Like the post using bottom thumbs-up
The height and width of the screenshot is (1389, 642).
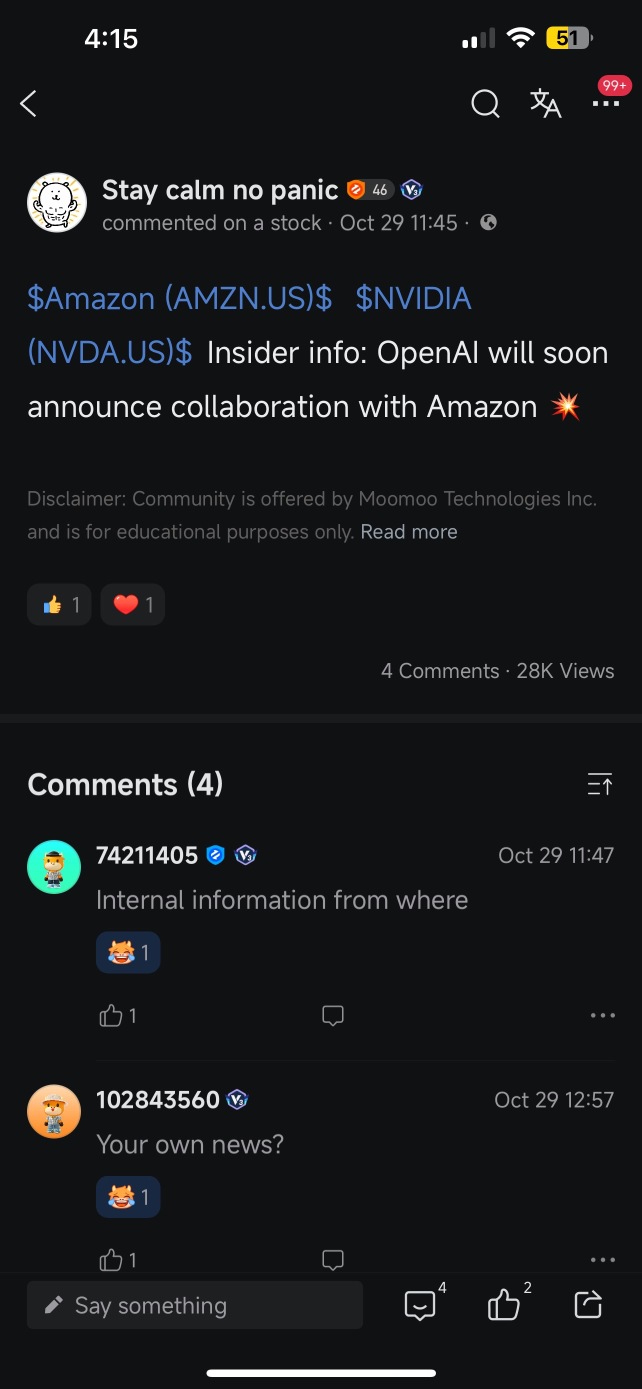504,1304
